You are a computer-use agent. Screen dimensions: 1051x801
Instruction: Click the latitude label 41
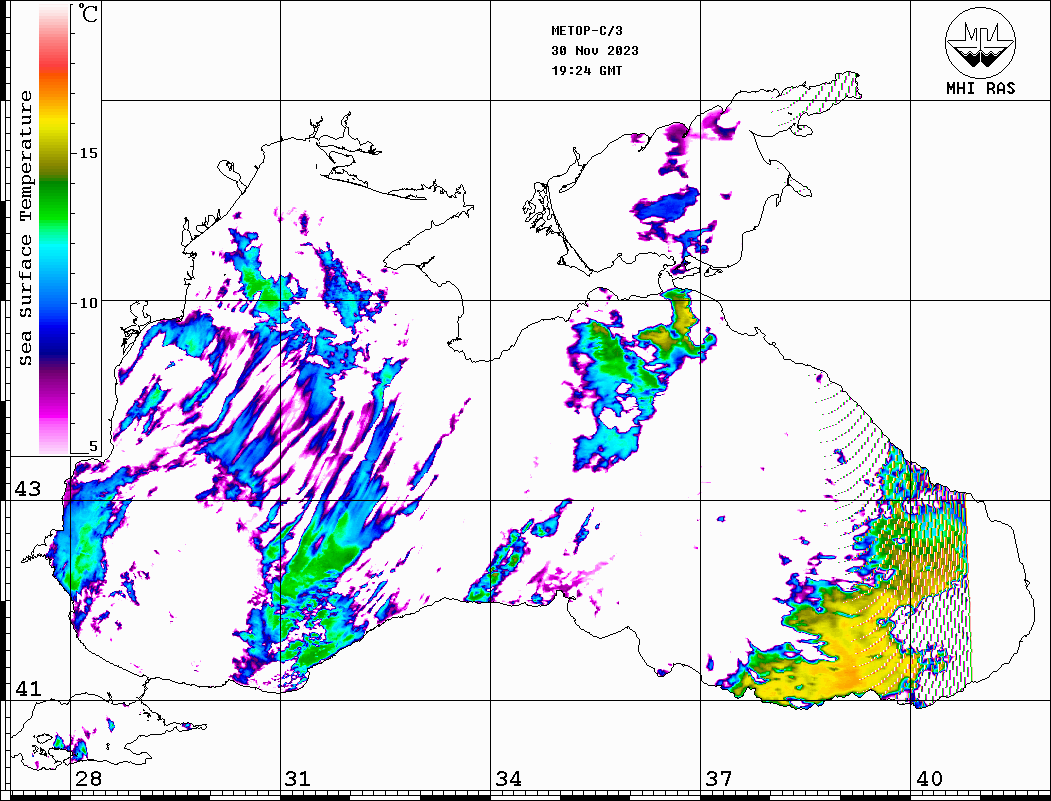(x=27, y=688)
